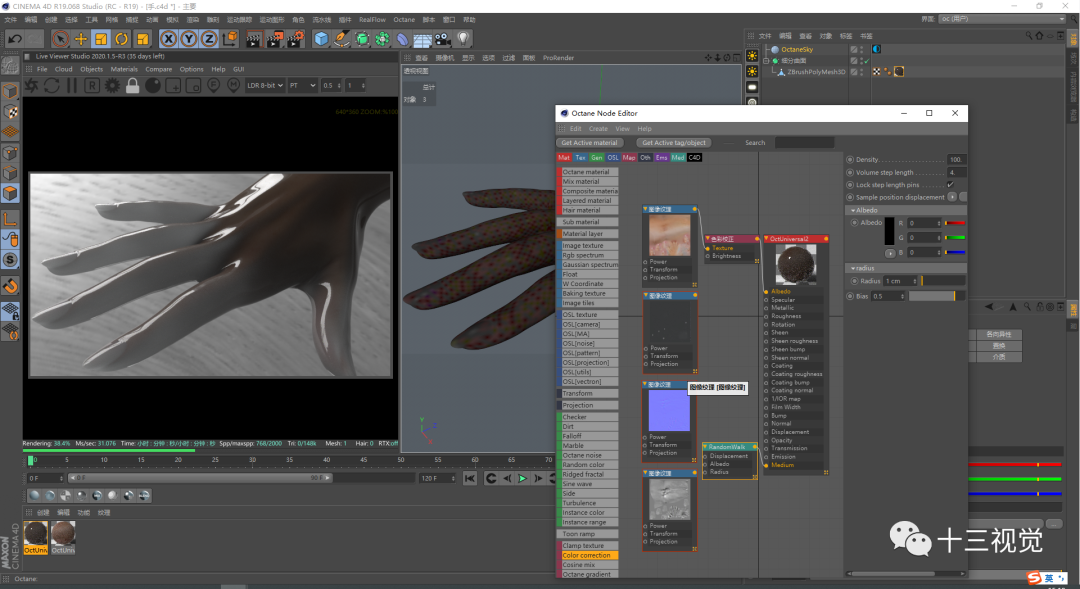The image size is (1080, 589).
Task: Click the pick material M icon
Action: coord(233,85)
